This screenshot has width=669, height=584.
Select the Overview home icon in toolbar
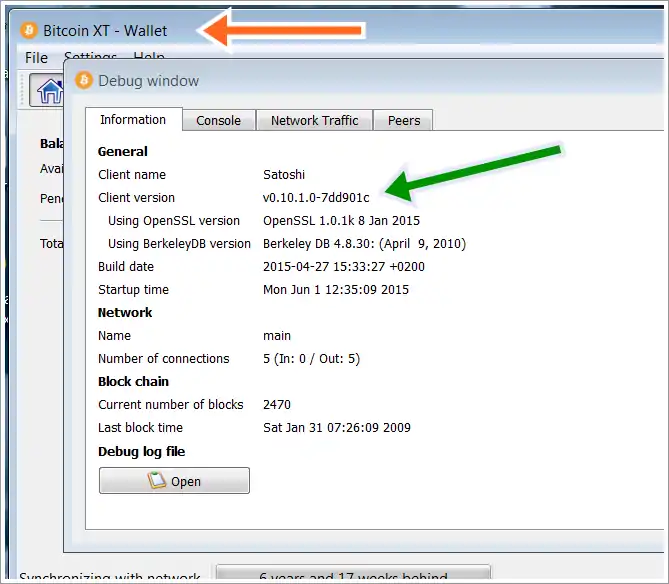(48, 91)
